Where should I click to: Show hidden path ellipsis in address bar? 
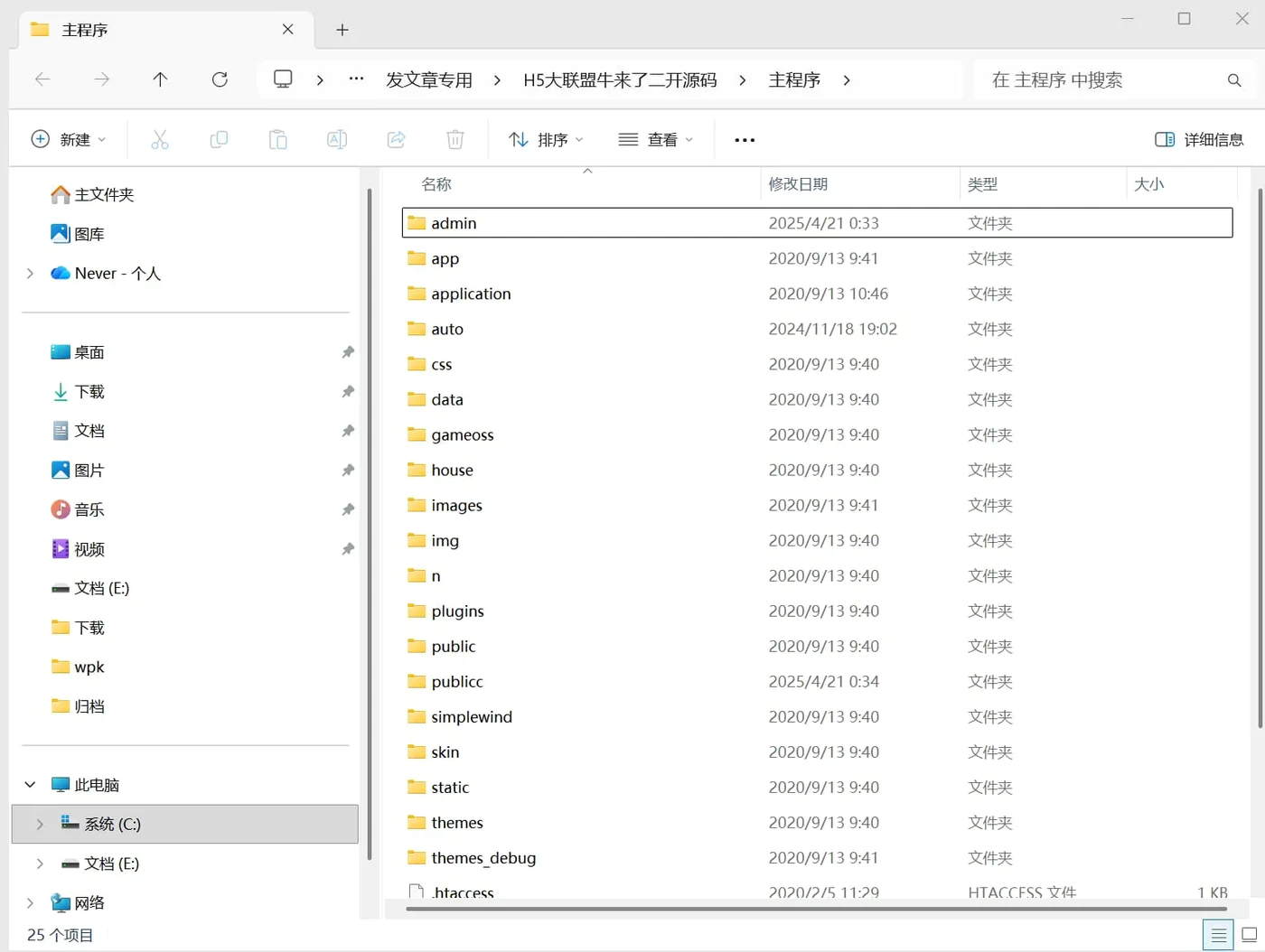[357, 79]
